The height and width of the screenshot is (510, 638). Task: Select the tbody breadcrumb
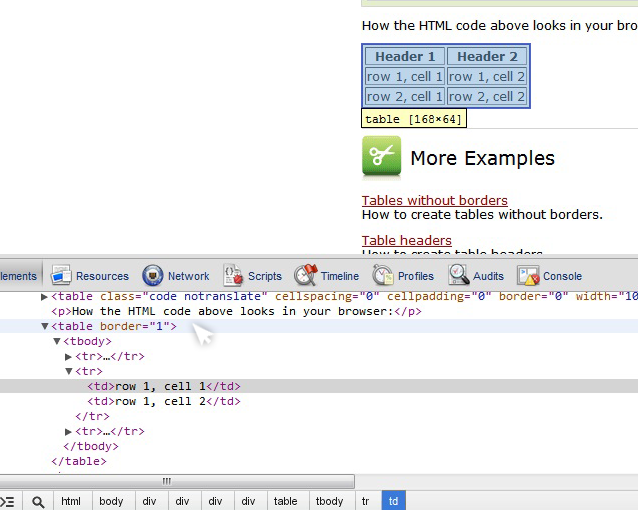pyautogui.click(x=330, y=501)
